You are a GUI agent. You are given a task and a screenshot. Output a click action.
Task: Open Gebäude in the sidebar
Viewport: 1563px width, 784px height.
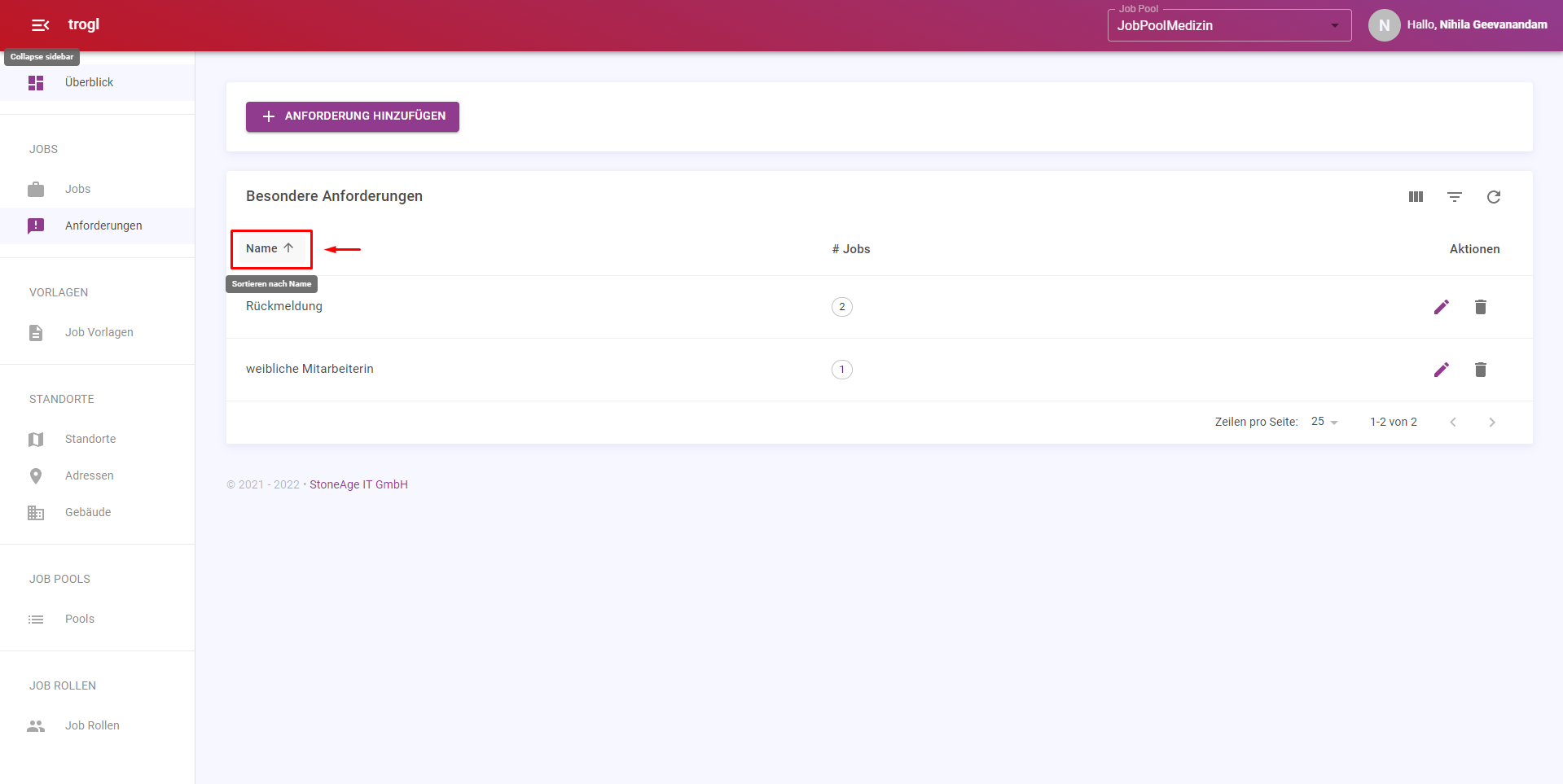pyautogui.click(x=97, y=513)
